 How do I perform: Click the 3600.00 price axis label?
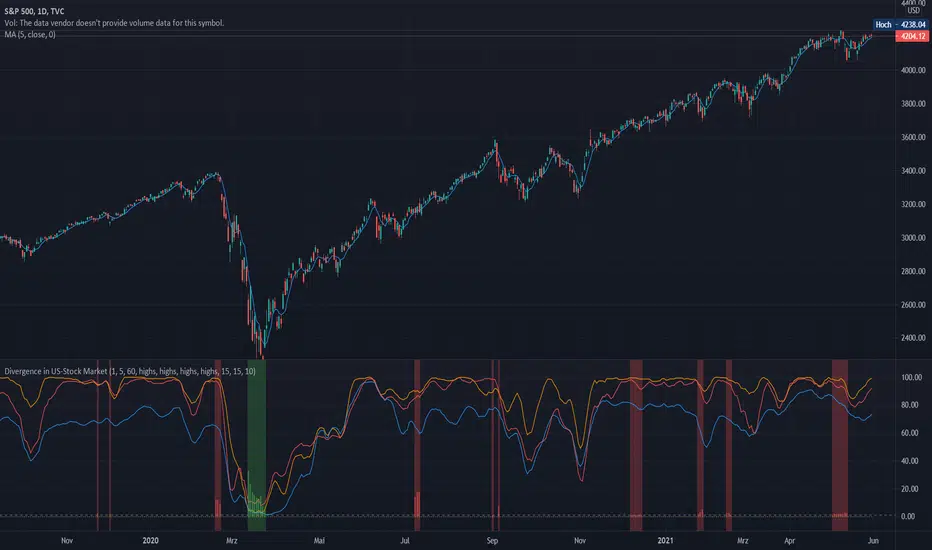click(x=913, y=137)
